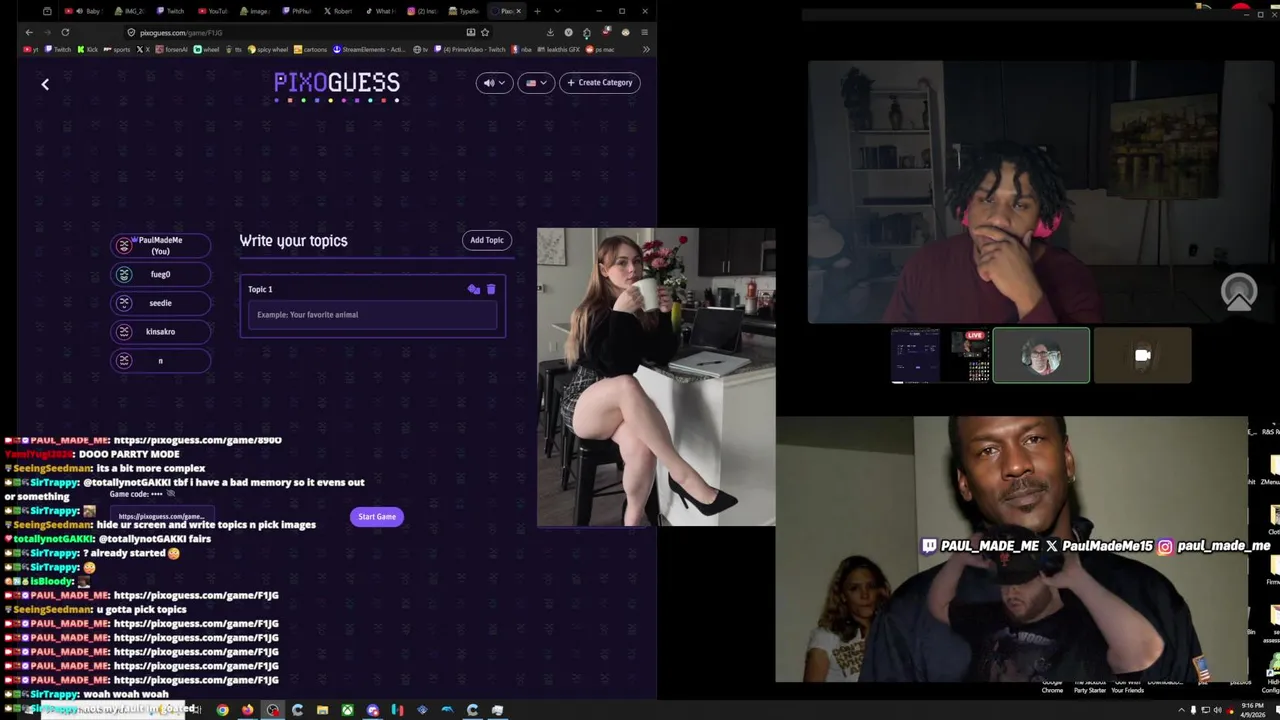Screen dimensions: 1280x720
Task: Open the Kick bookmark
Action: tap(88, 49)
